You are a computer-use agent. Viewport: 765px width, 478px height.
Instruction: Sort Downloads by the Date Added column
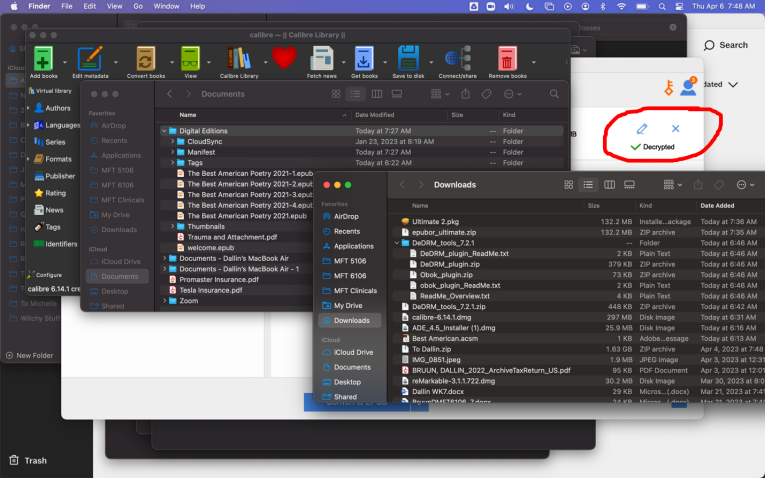pyautogui.click(x=717, y=206)
